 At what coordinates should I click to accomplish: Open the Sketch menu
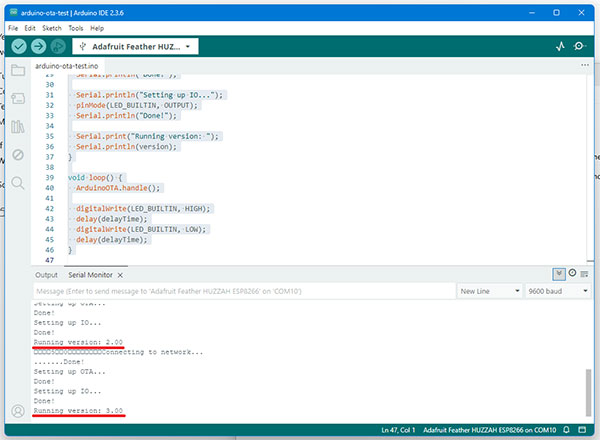tap(52, 28)
